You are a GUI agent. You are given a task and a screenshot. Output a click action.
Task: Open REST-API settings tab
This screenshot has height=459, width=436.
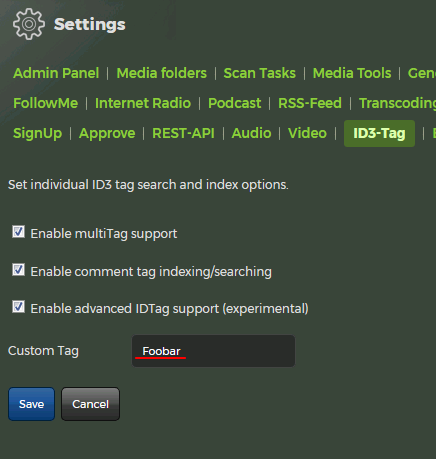click(x=183, y=133)
